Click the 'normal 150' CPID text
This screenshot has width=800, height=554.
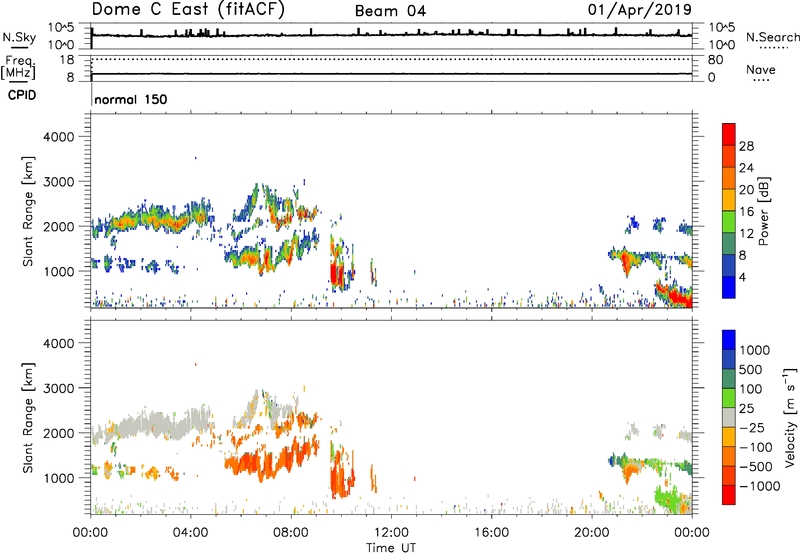(x=131, y=99)
